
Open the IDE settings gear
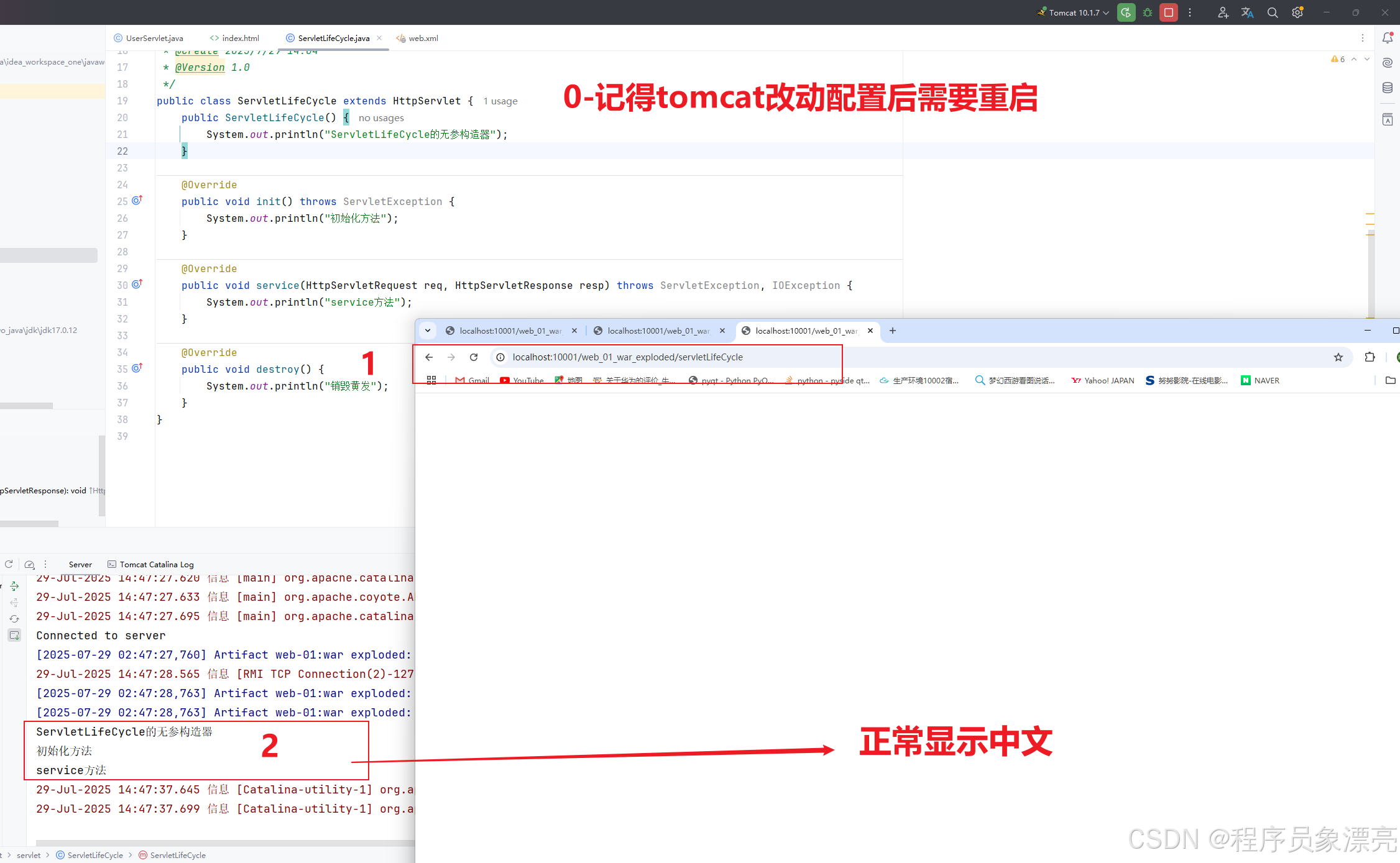click(1297, 12)
